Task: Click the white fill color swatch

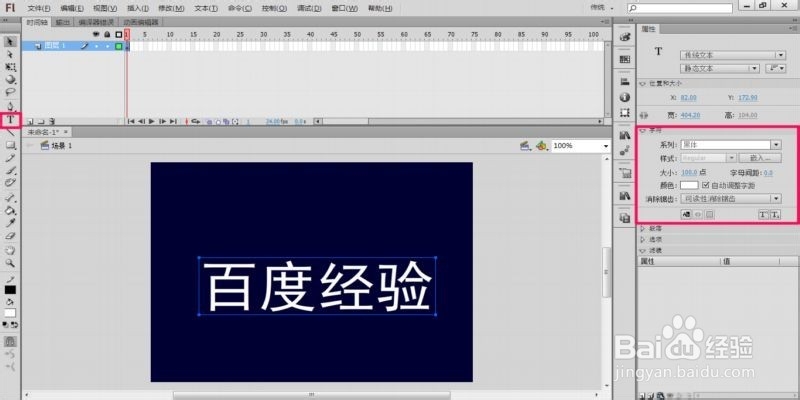Action: (x=10, y=313)
